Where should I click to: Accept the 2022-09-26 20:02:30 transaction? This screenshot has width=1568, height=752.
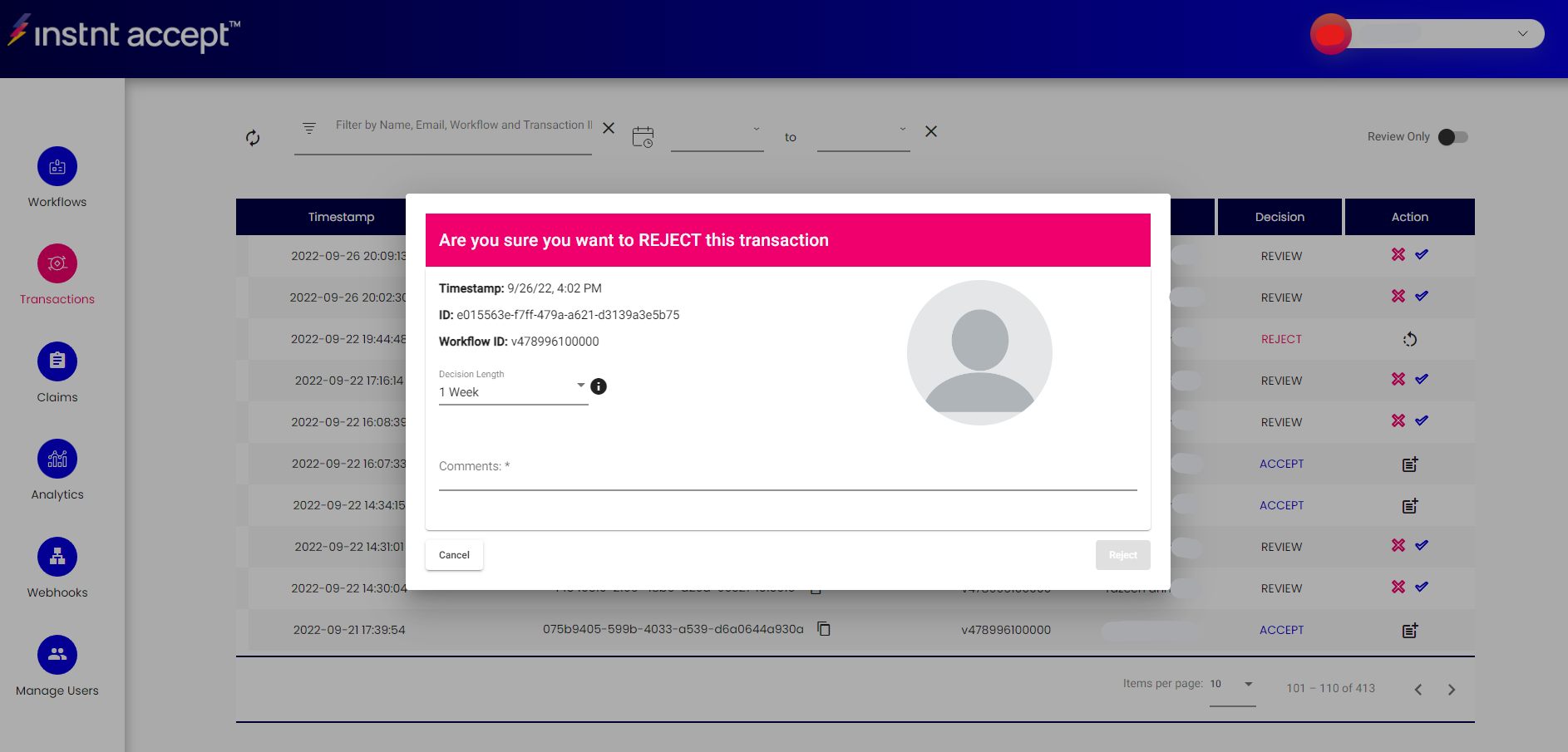tap(1422, 296)
